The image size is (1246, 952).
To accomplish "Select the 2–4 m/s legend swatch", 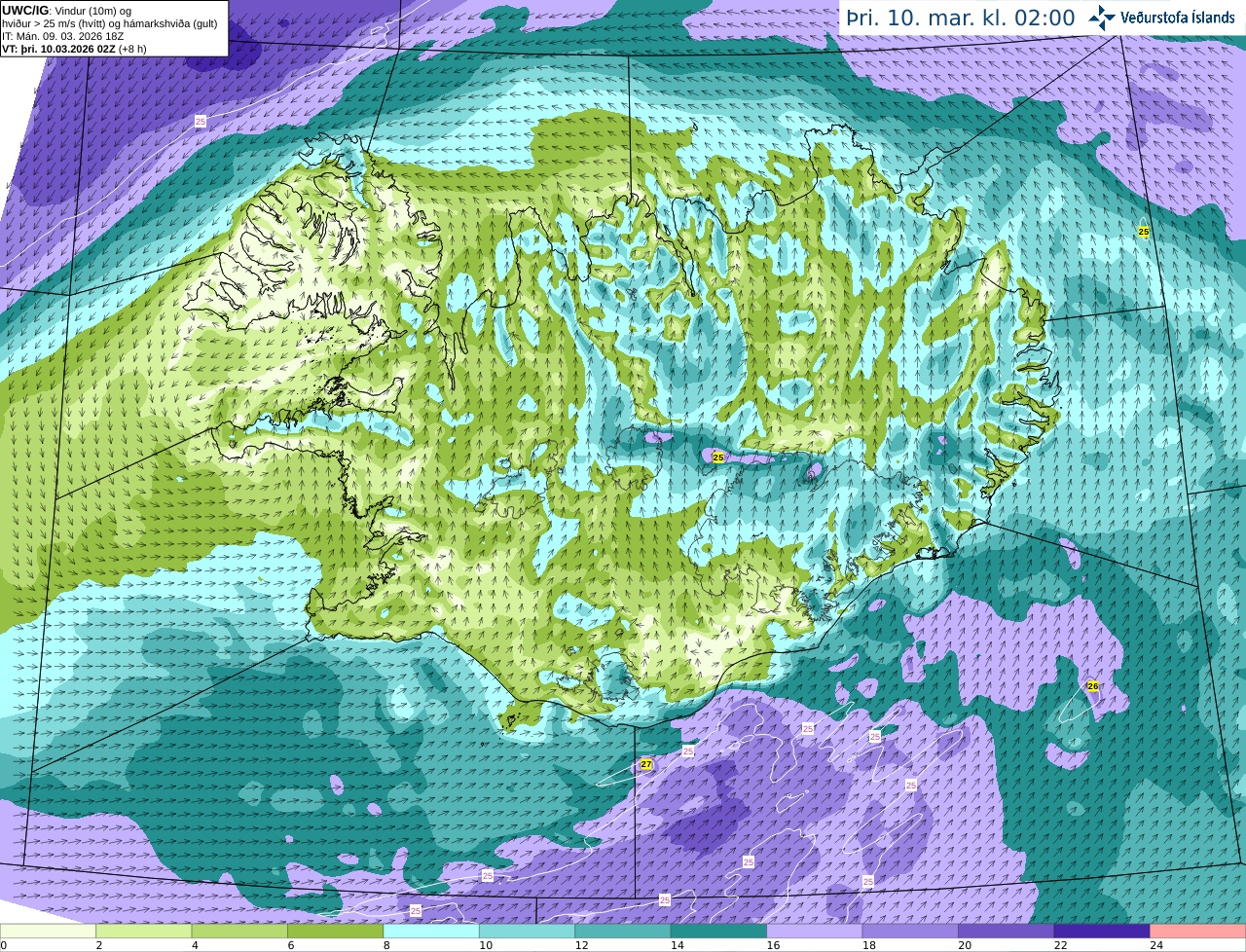I will tap(144, 932).
